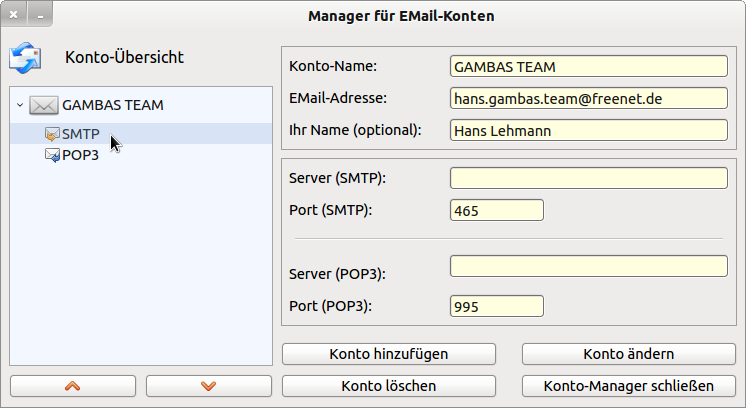The image size is (746, 408).
Task: Click the empty Server (POP3) field
Action: point(588,266)
